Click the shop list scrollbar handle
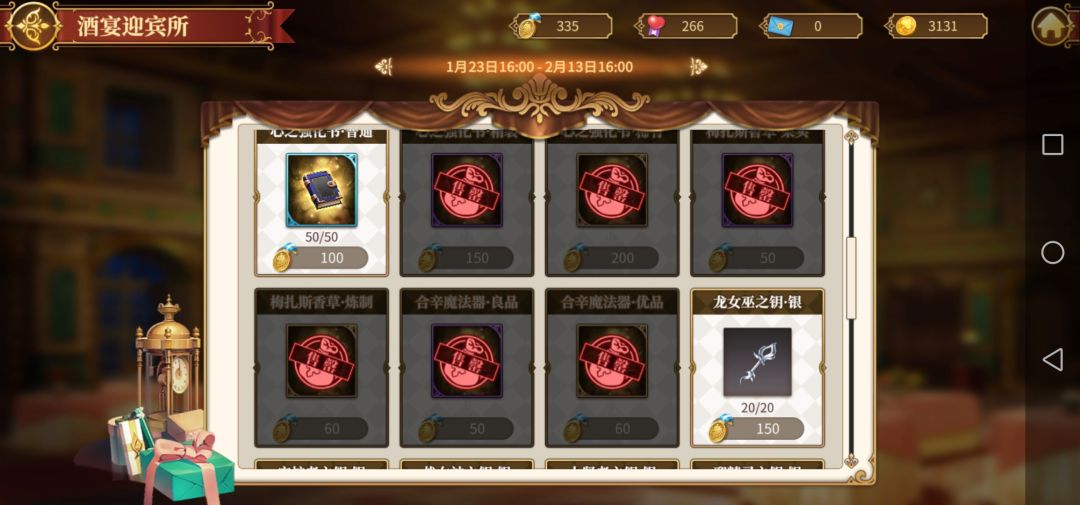This screenshot has width=1080, height=505. [851, 278]
